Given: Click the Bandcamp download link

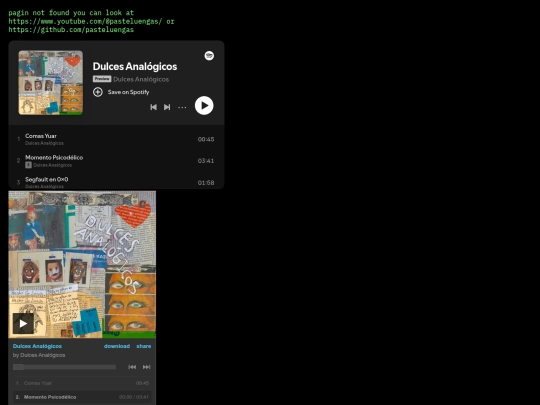Looking at the screenshot, I should click(x=117, y=346).
